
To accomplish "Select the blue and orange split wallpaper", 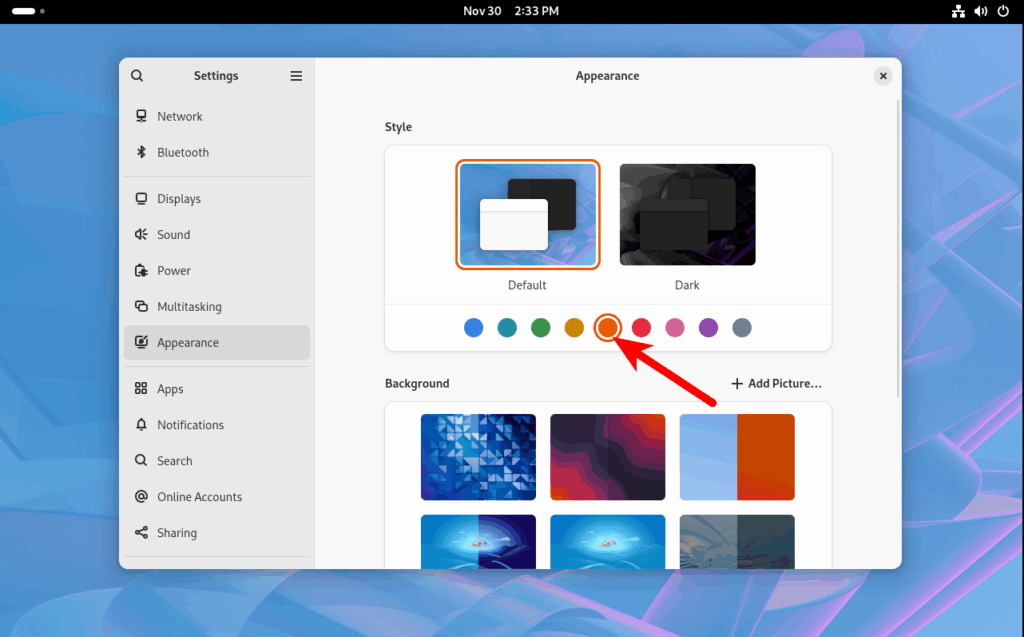I will (737, 457).
